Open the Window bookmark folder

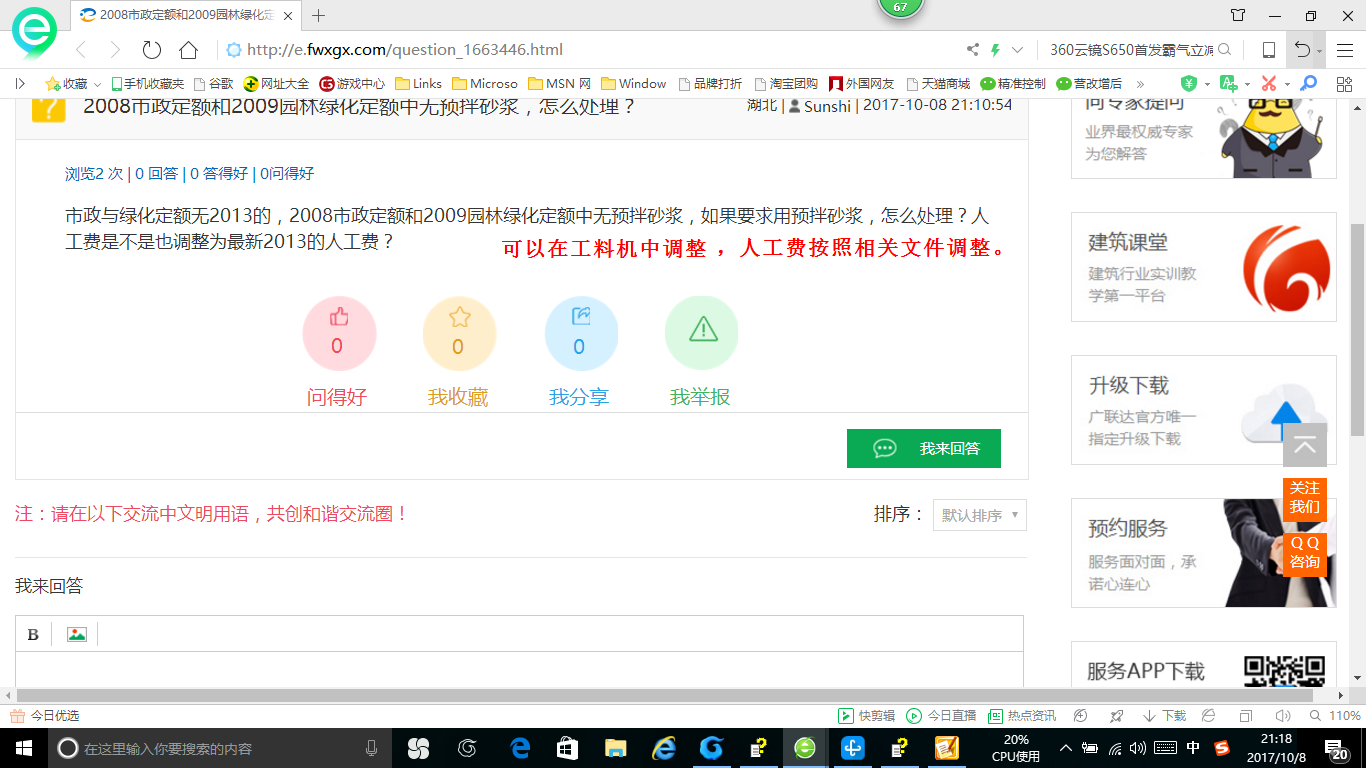(634, 84)
